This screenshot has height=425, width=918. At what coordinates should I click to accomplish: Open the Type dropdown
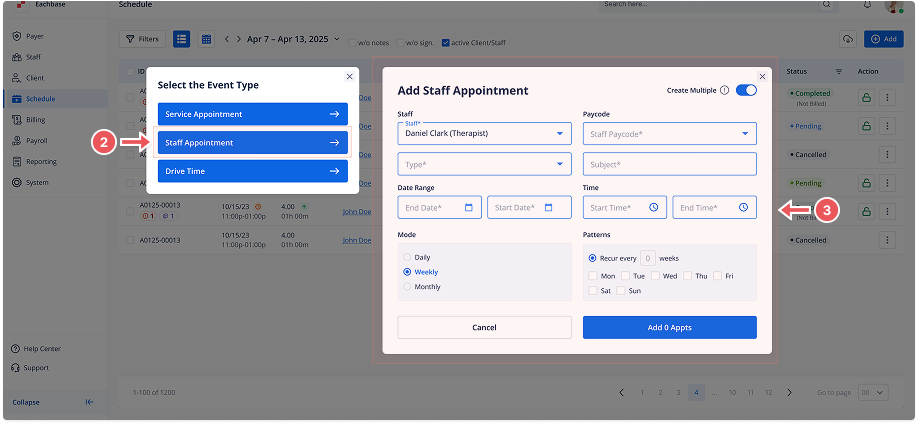click(484, 164)
